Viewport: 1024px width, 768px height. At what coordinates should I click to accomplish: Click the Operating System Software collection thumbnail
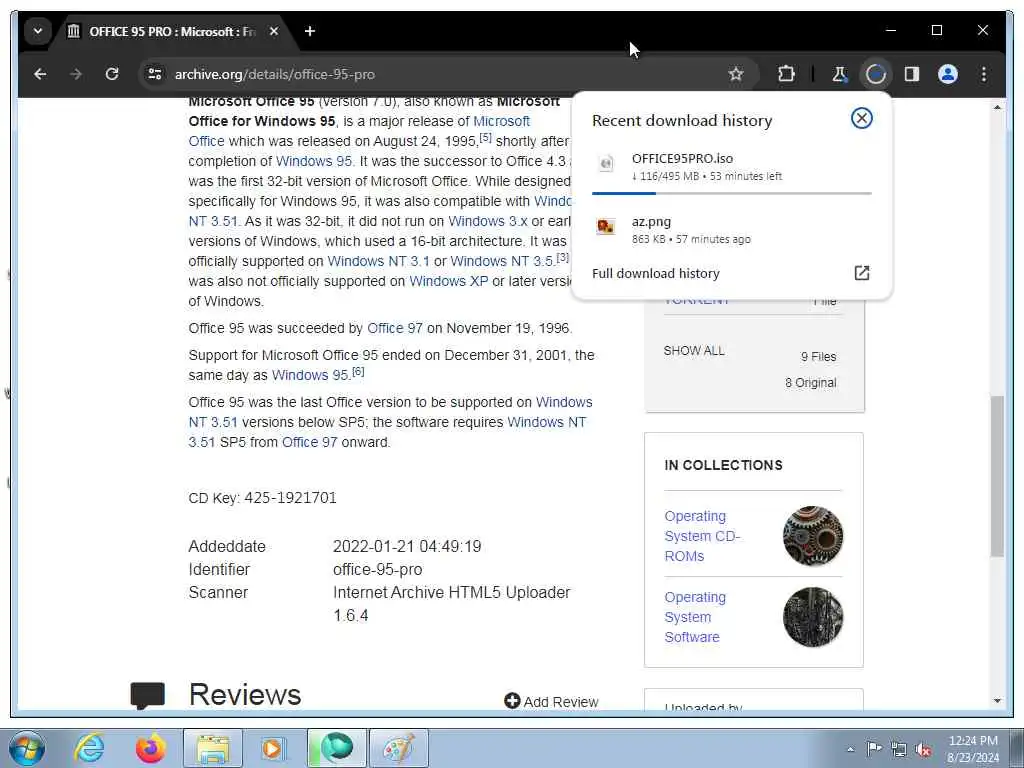pyautogui.click(x=813, y=617)
